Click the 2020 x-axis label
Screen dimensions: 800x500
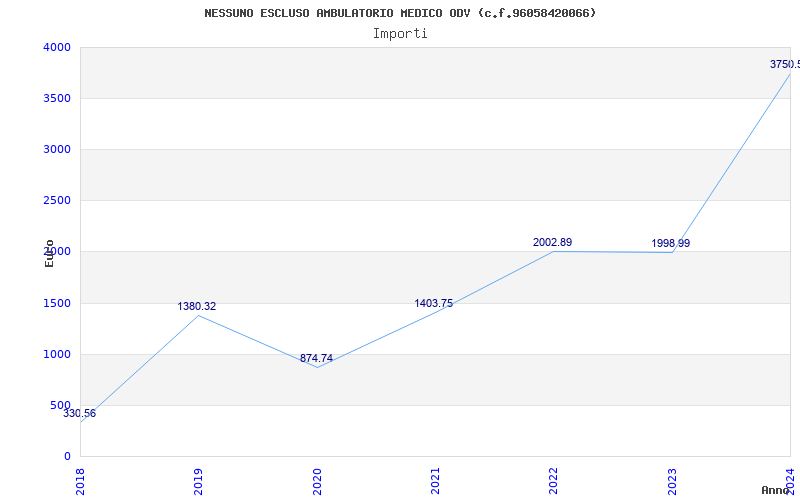(x=317, y=482)
